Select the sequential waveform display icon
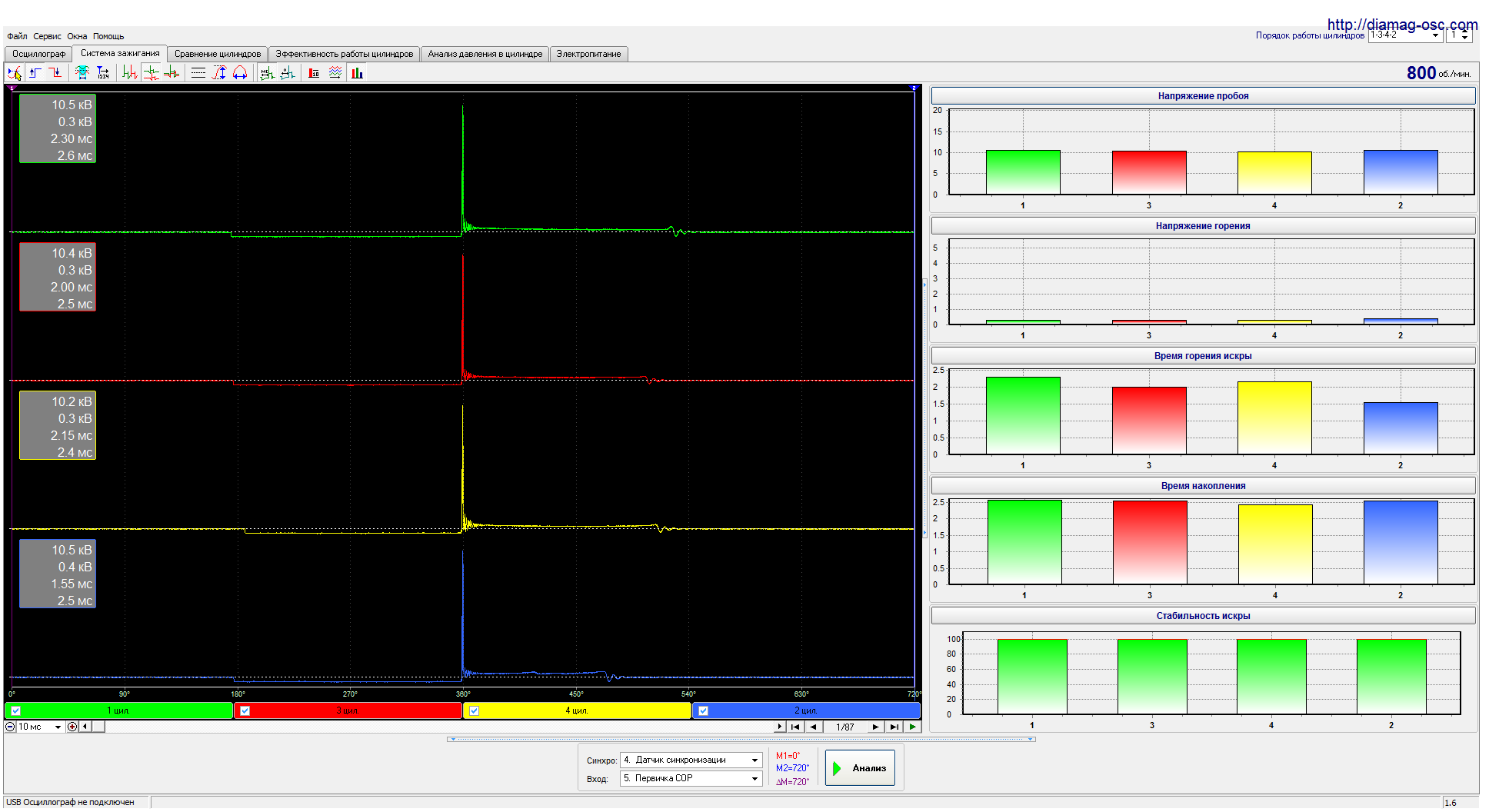 click(130, 73)
